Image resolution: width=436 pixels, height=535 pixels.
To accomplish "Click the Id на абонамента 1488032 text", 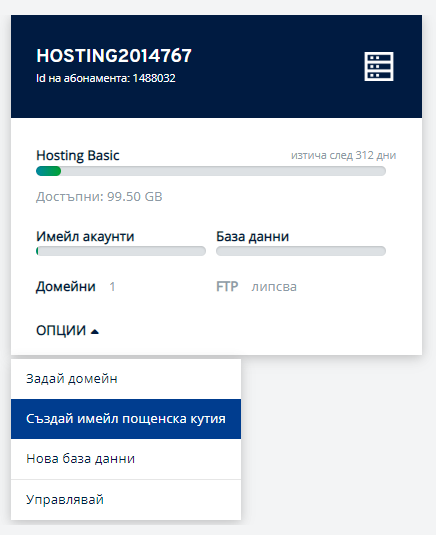I will pyautogui.click(x=106, y=78).
